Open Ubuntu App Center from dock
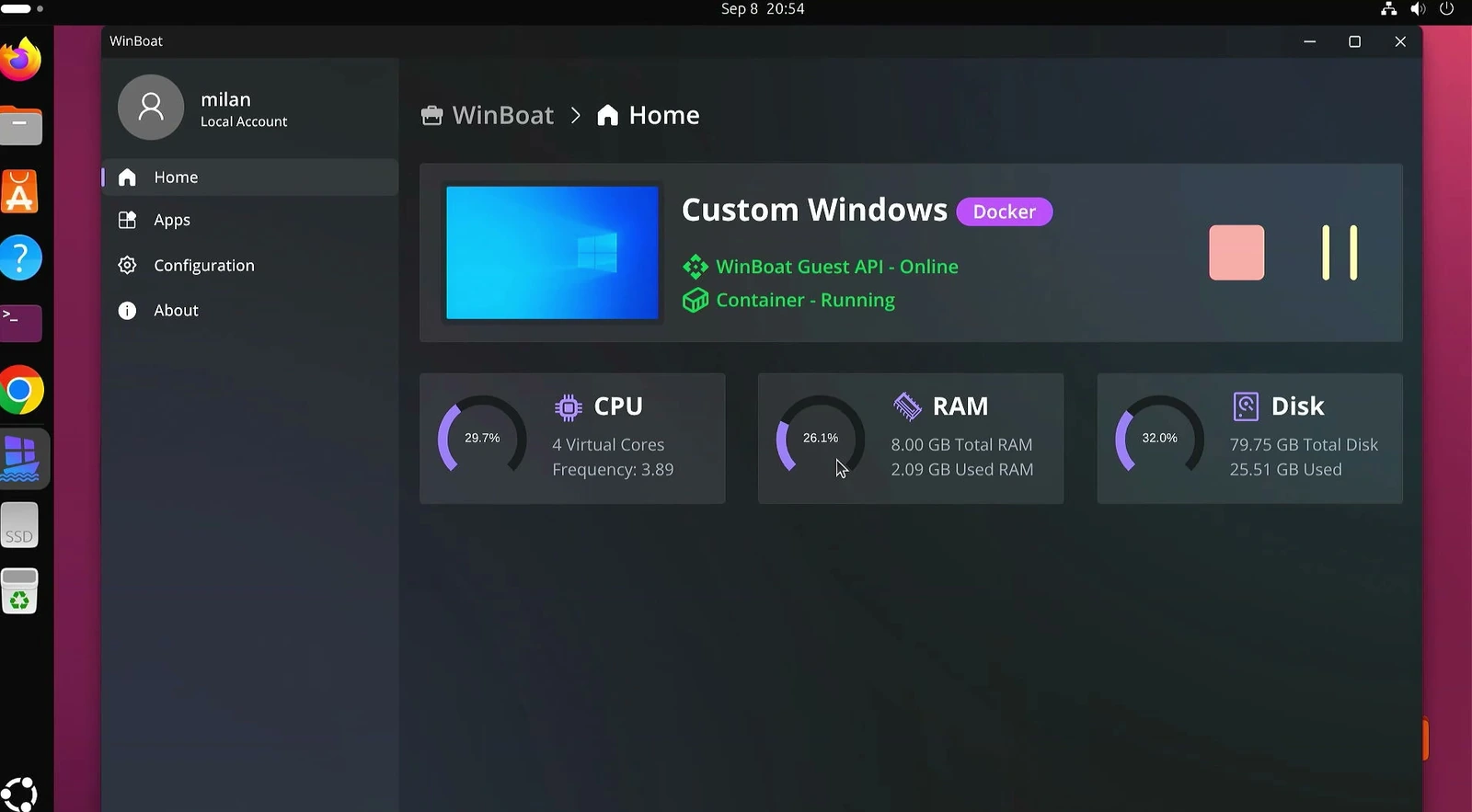 coord(20,191)
